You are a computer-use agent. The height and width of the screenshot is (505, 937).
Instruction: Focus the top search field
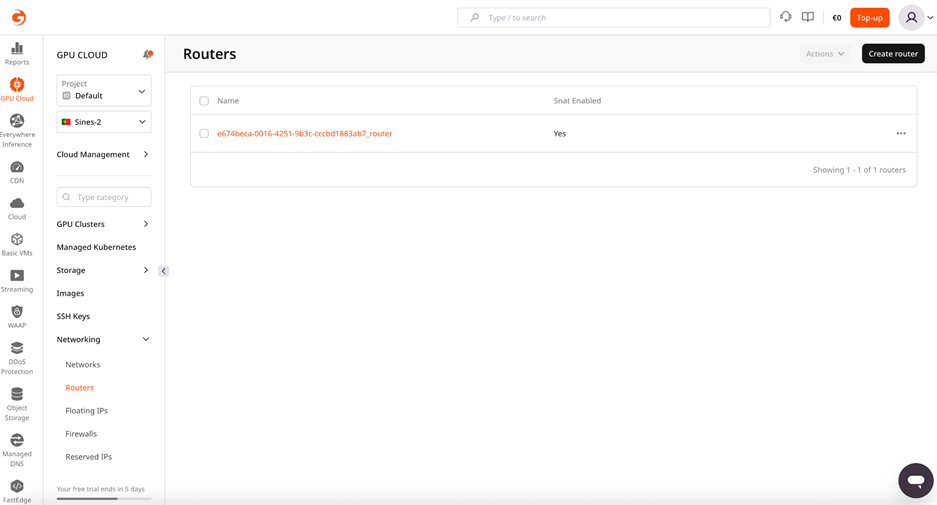(x=614, y=18)
